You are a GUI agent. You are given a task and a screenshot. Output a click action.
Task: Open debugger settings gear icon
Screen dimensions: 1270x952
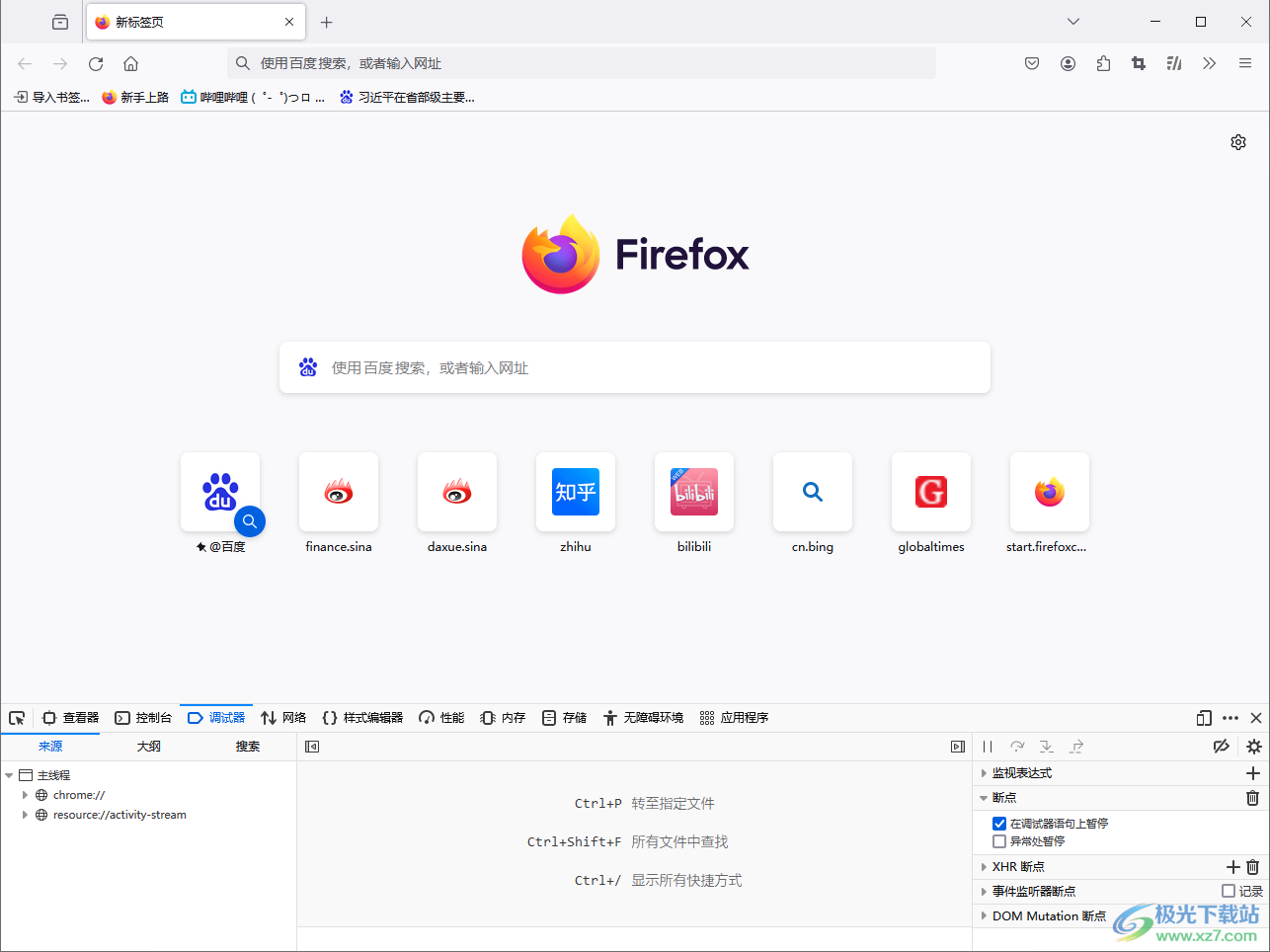1254,747
